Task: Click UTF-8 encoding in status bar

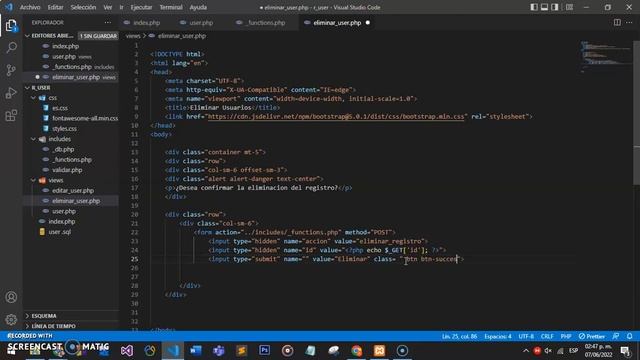Action: pos(526,336)
